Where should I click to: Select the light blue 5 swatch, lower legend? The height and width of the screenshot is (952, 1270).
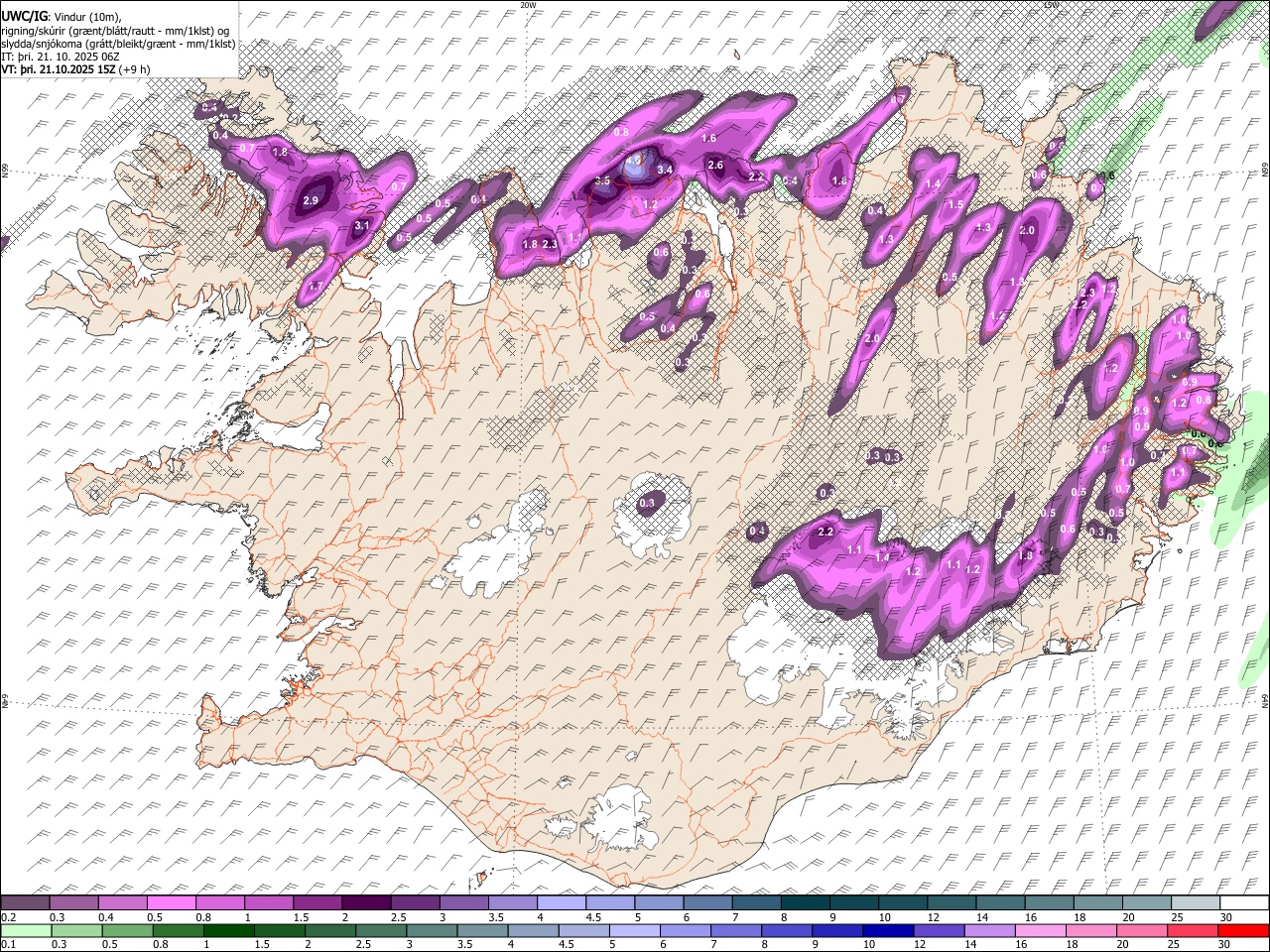coord(634,930)
